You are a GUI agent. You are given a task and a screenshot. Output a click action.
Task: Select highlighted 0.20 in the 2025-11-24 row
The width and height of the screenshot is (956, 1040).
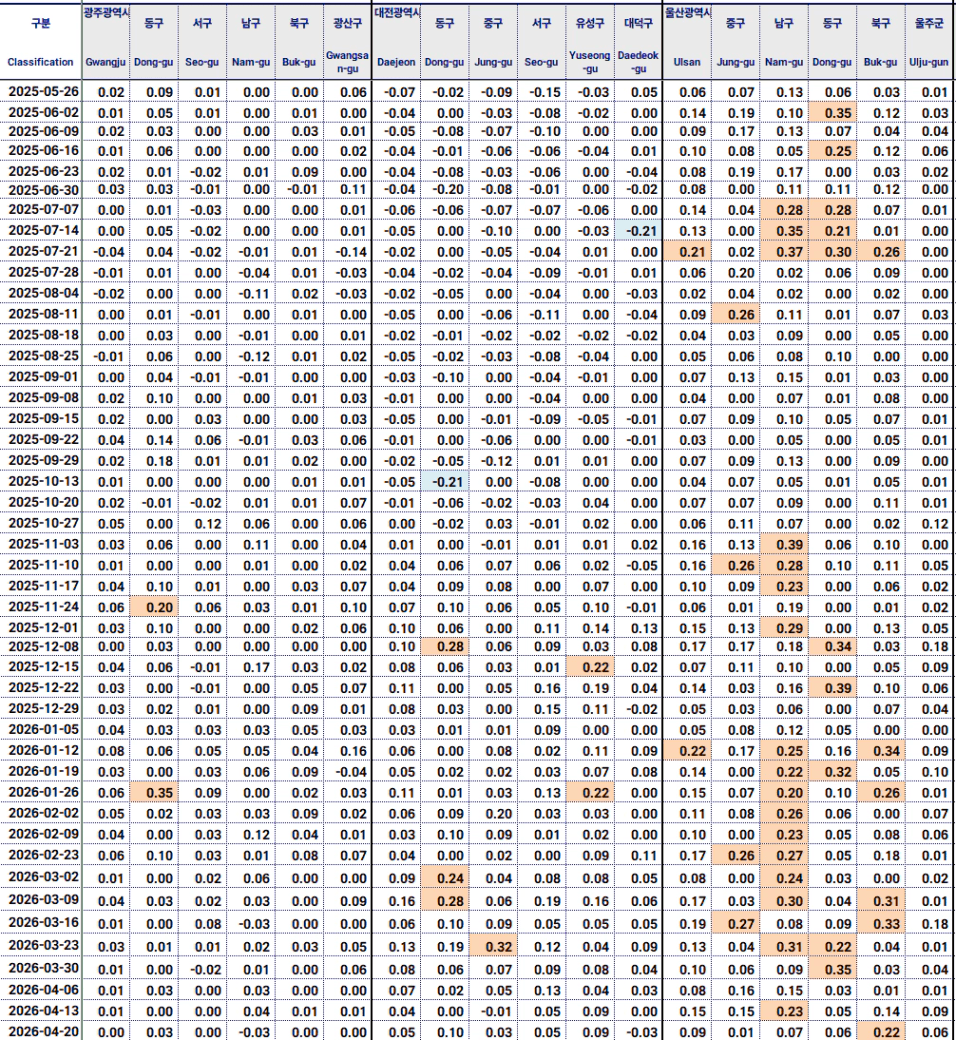click(x=154, y=608)
